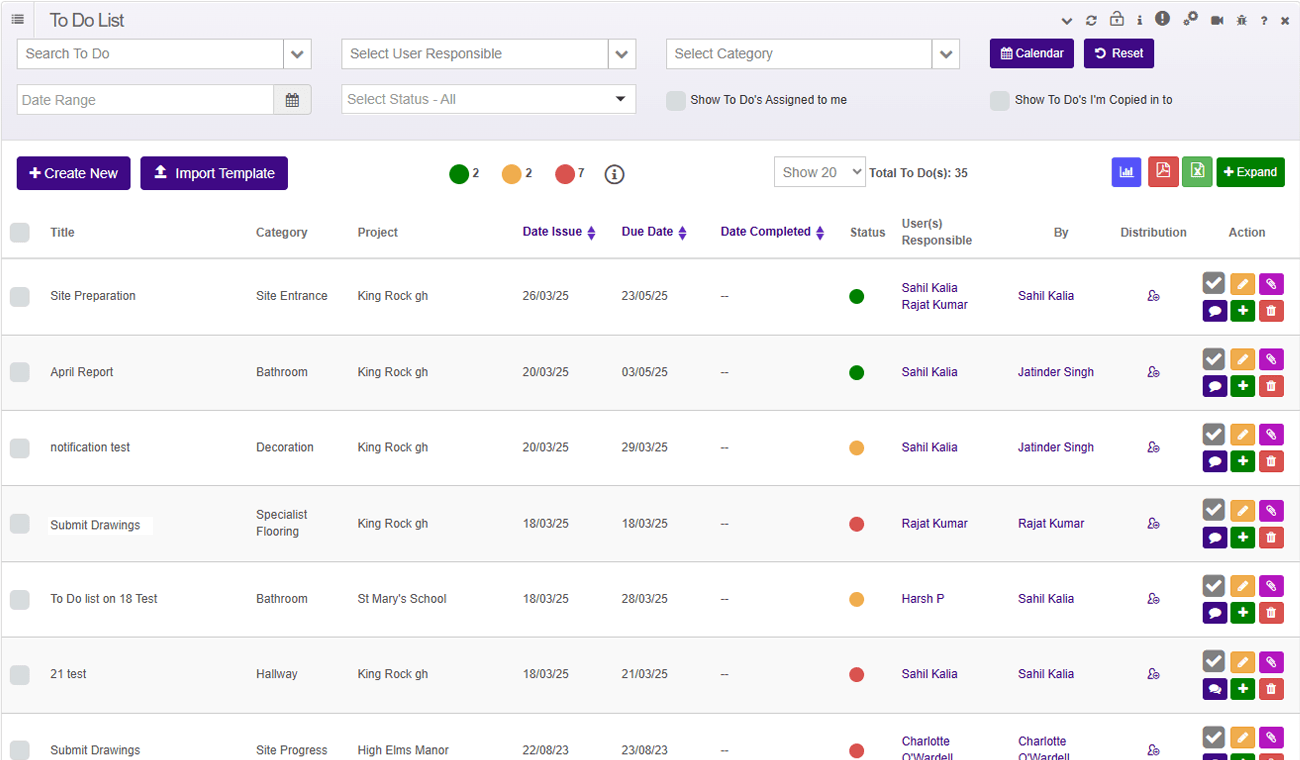Open comments for notification test task

point(1214,462)
